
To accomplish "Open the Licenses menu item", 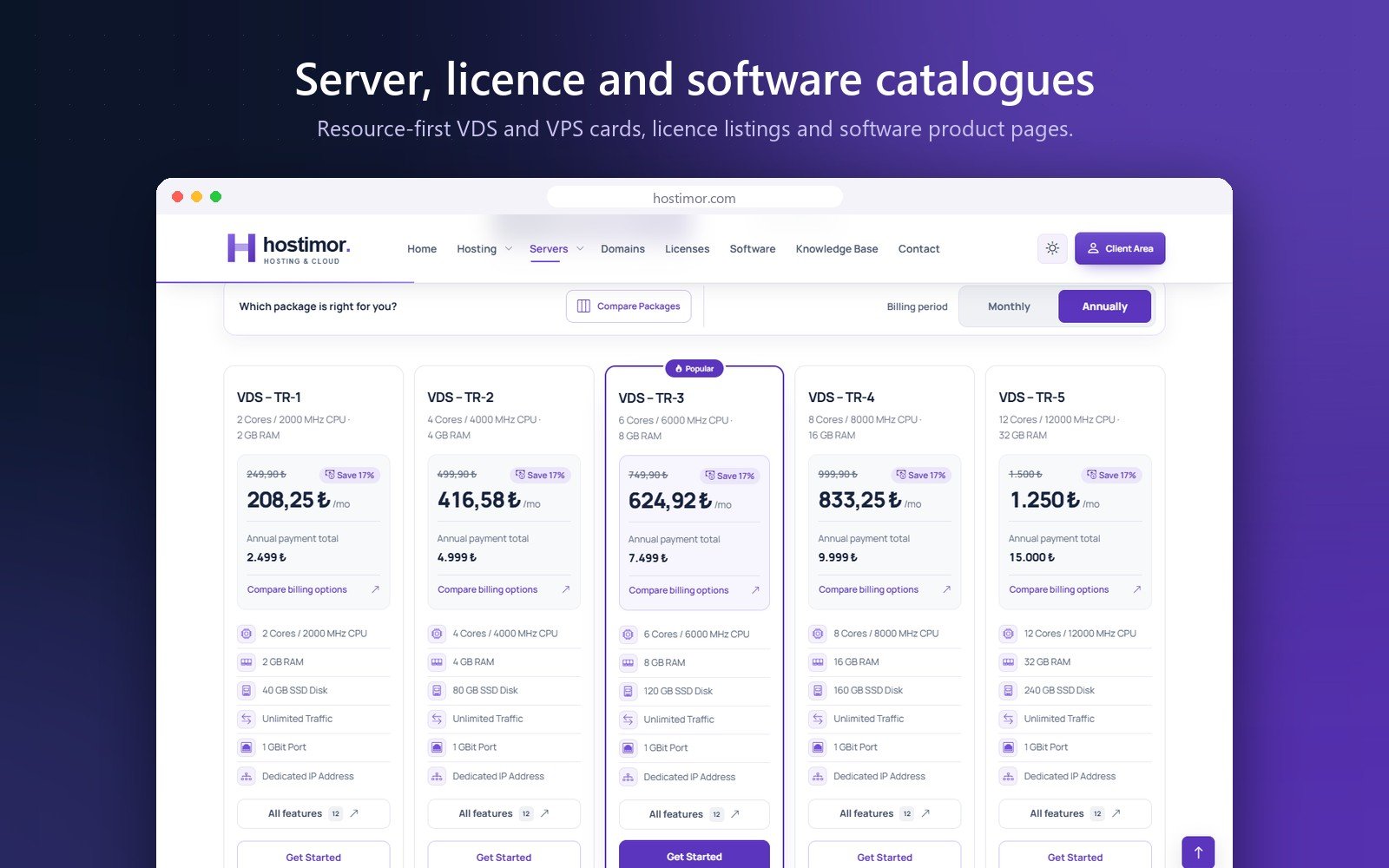I will point(687,249).
